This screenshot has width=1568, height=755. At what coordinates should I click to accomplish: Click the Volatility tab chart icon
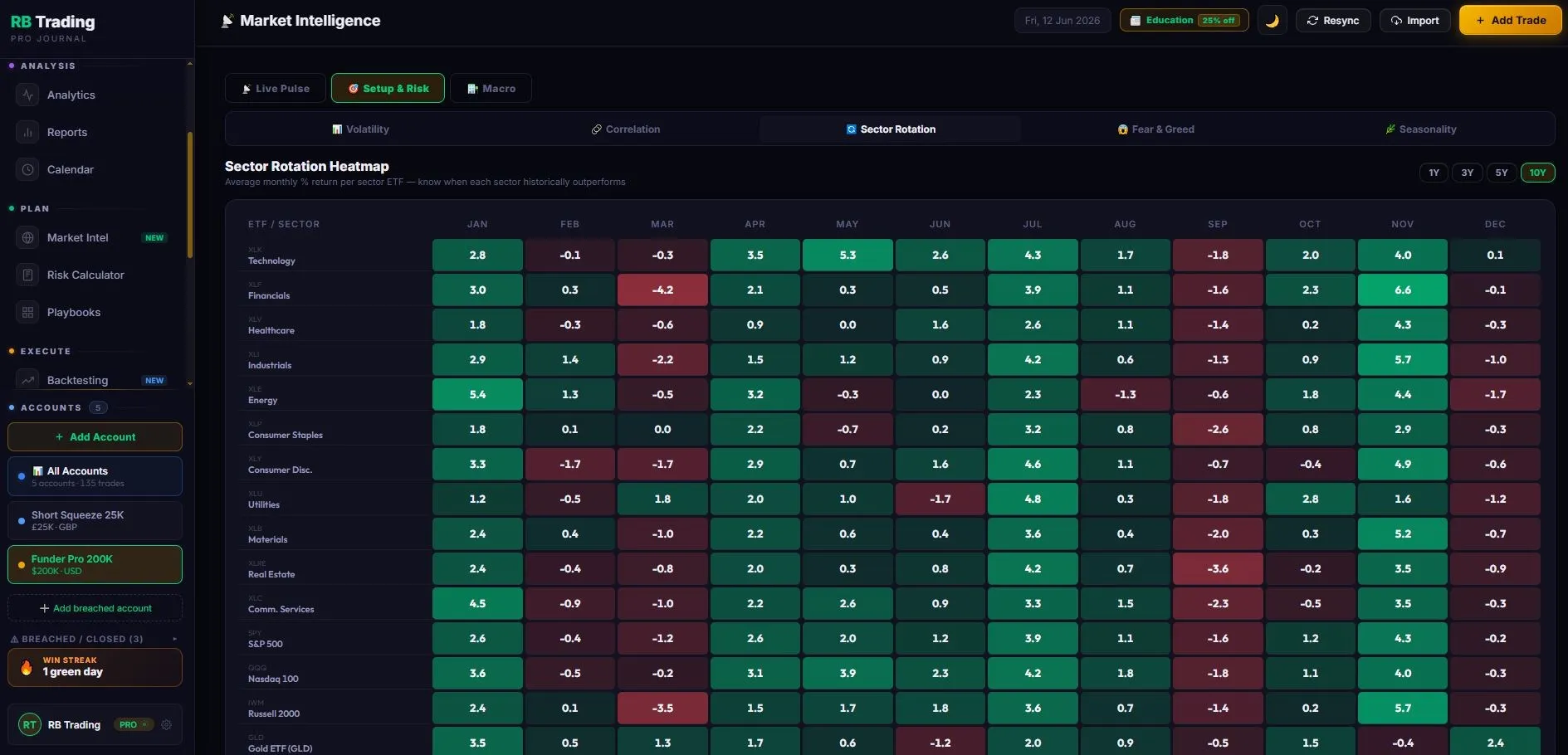coord(337,129)
